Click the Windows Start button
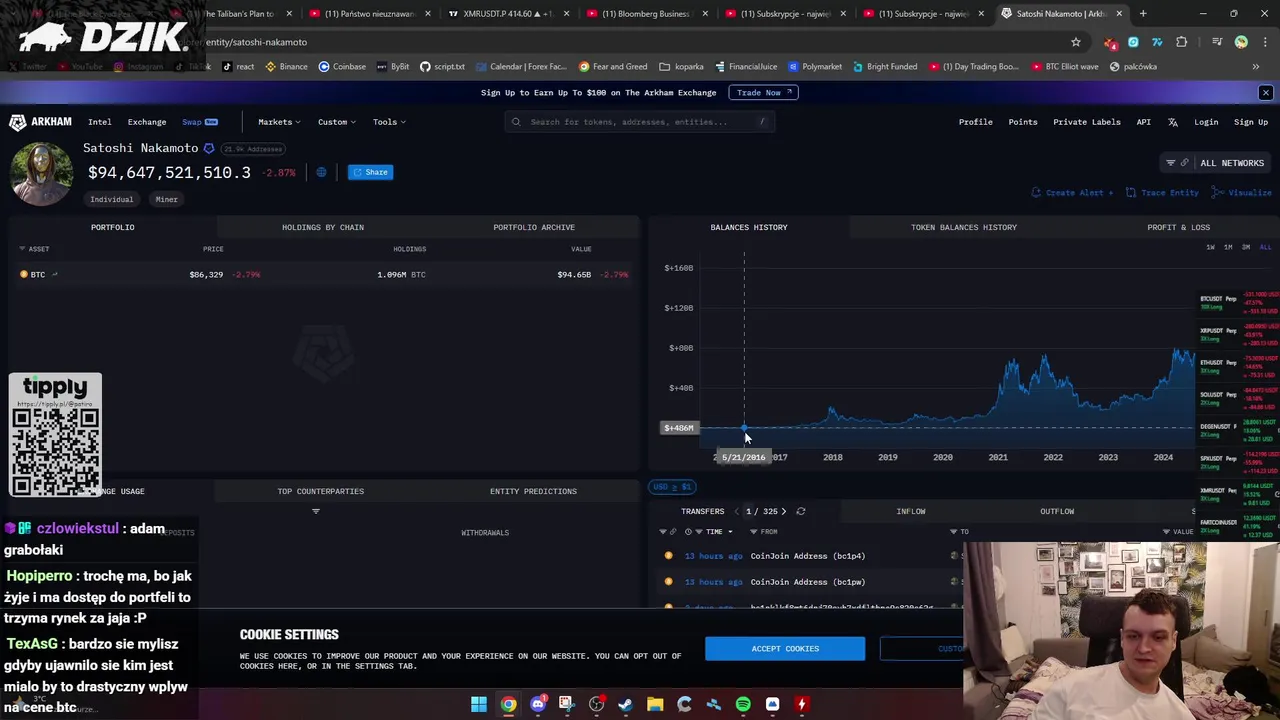 pos(479,704)
